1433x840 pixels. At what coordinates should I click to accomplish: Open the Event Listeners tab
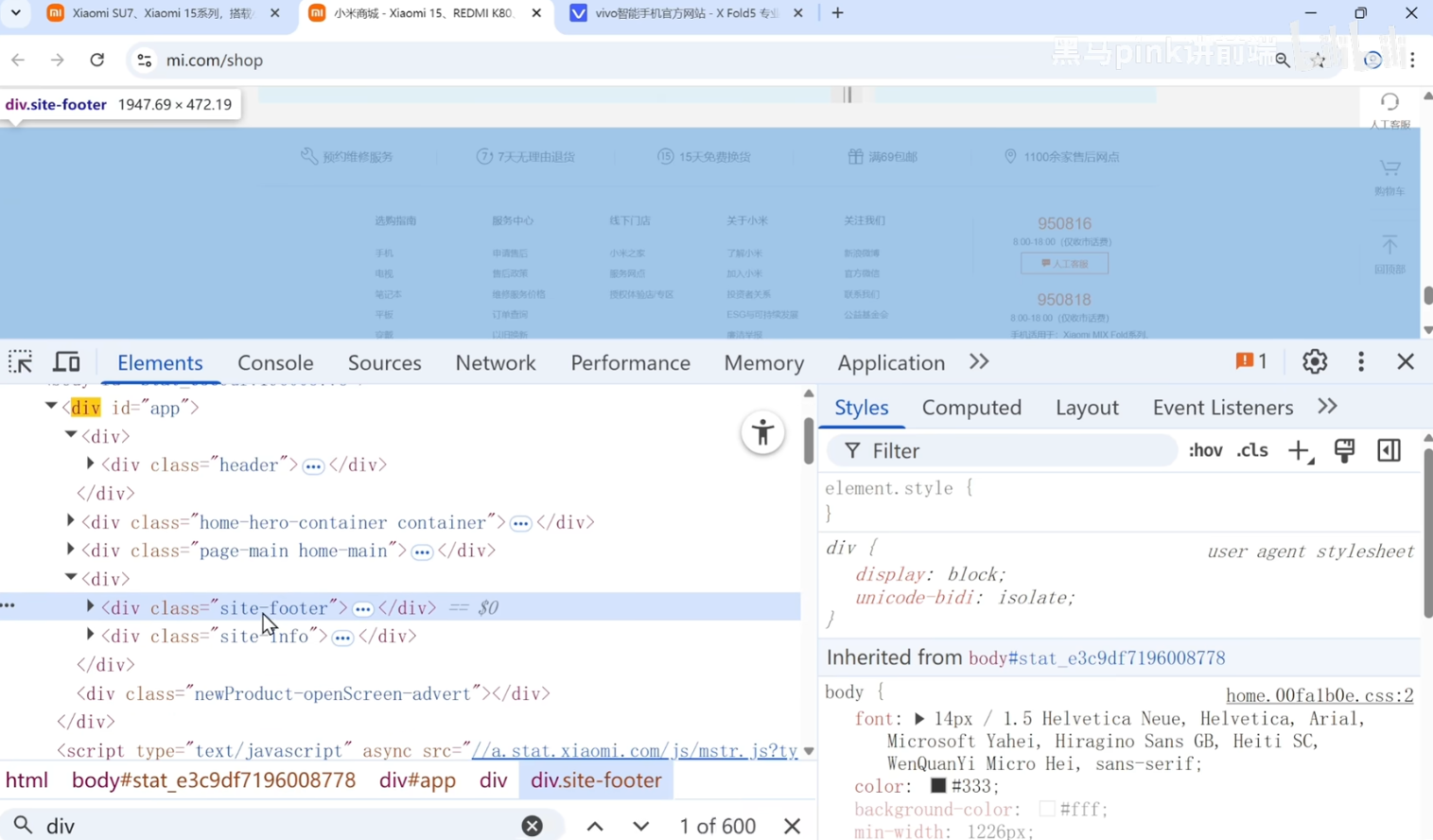[1222, 407]
